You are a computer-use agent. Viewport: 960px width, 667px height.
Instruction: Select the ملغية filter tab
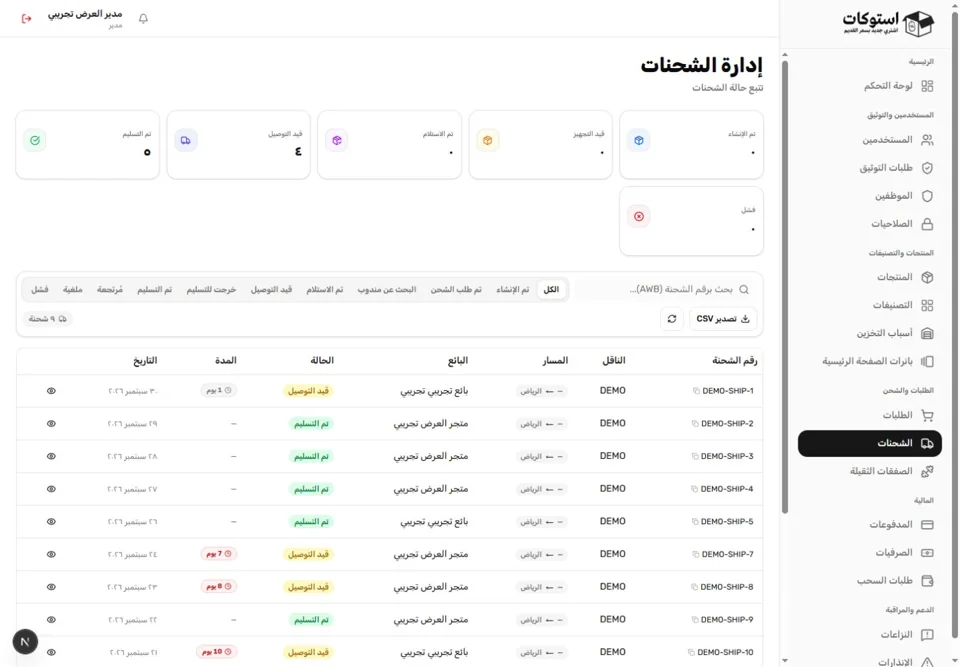click(x=72, y=290)
